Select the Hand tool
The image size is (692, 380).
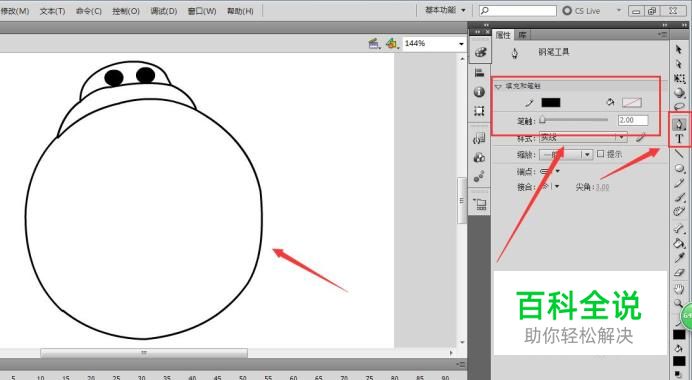679,289
